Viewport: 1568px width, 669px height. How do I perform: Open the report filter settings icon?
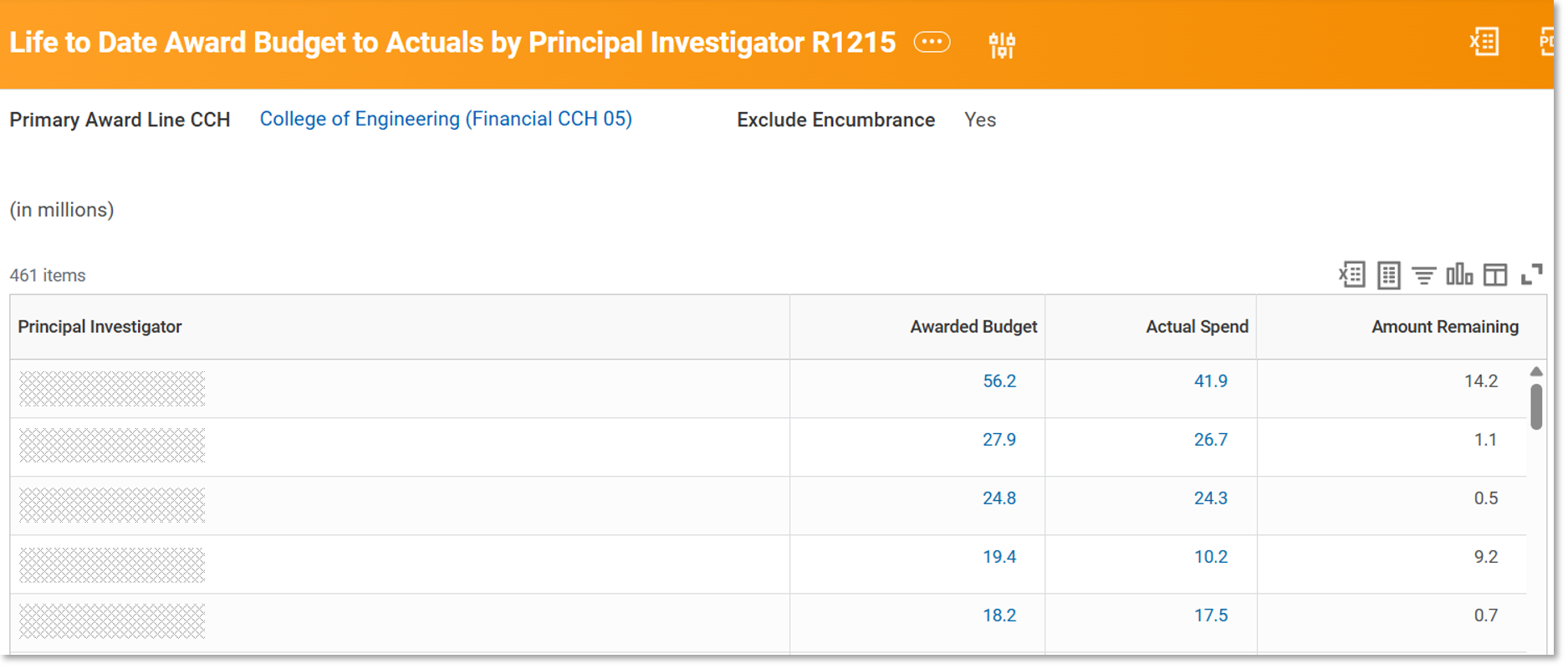click(x=1001, y=44)
